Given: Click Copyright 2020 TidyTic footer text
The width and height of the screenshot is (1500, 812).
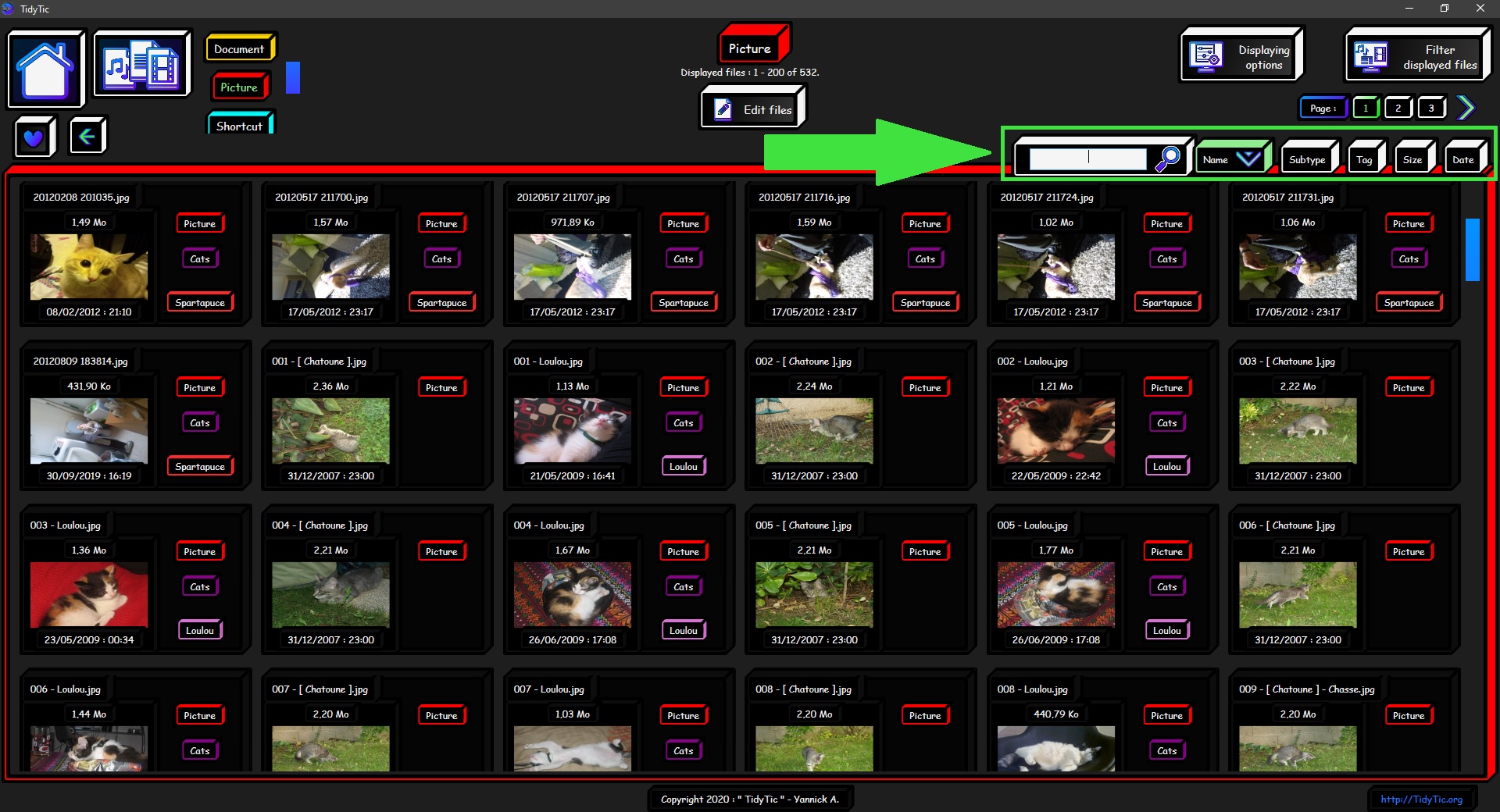Looking at the screenshot, I should tap(750, 799).
